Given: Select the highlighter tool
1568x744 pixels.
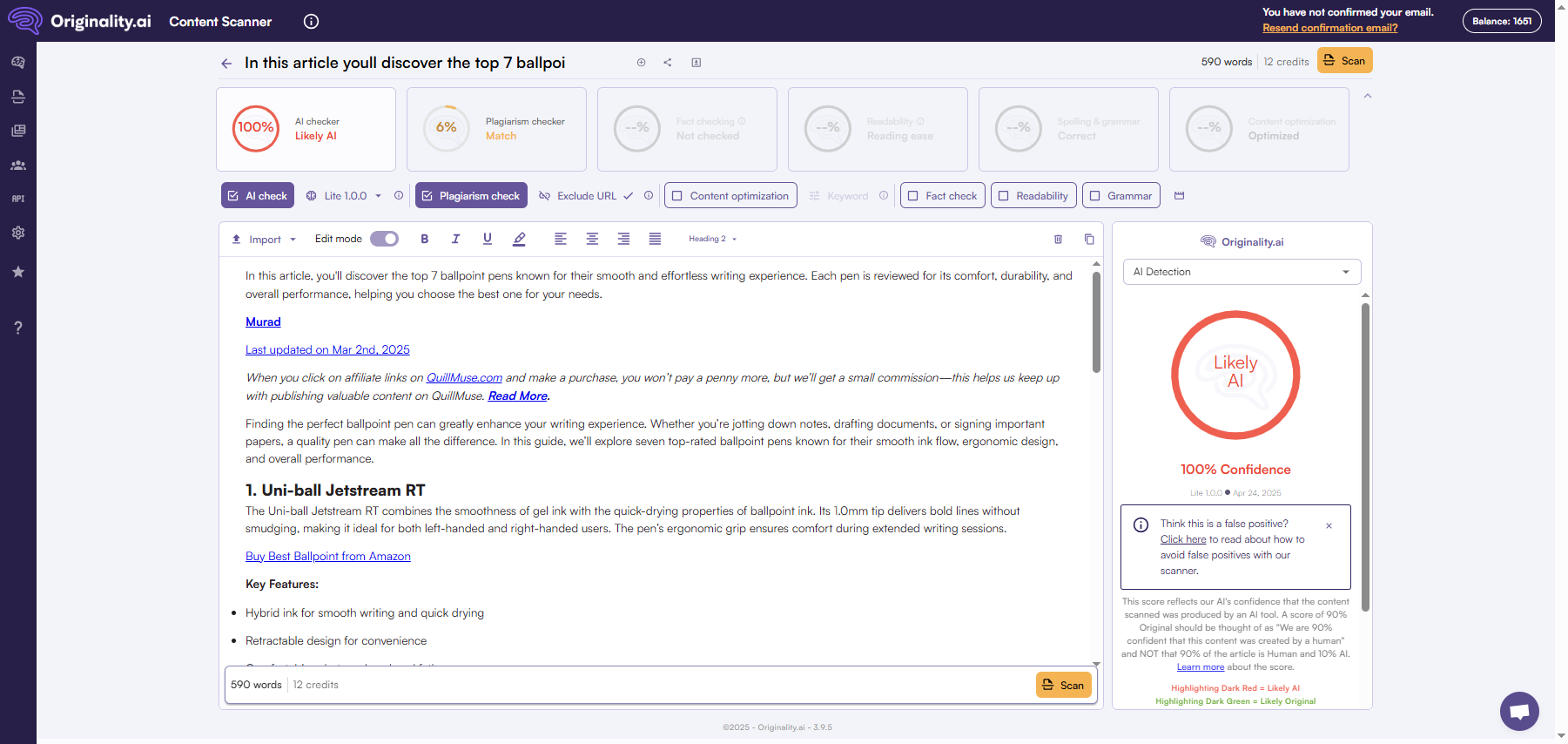Looking at the screenshot, I should pyautogui.click(x=520, y=239).
